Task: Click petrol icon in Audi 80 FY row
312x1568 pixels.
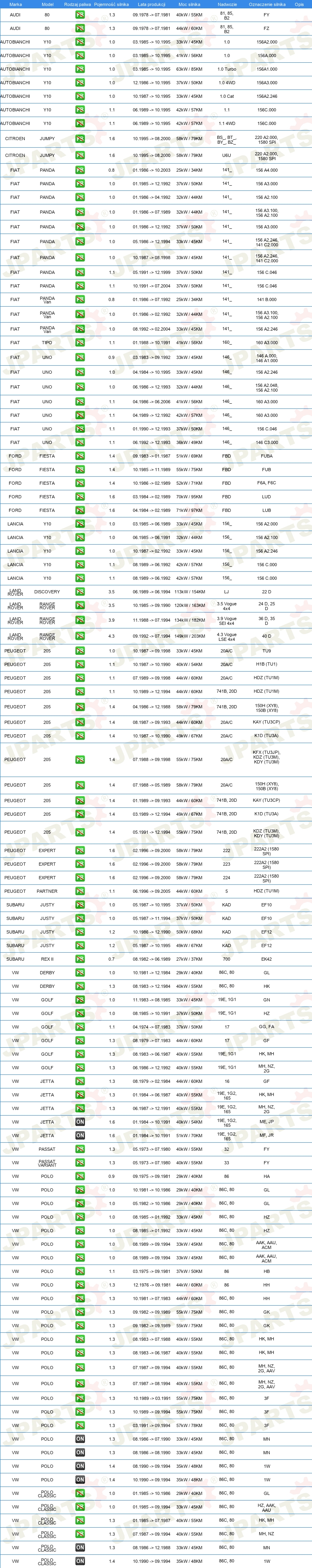Action: (80, 15)
